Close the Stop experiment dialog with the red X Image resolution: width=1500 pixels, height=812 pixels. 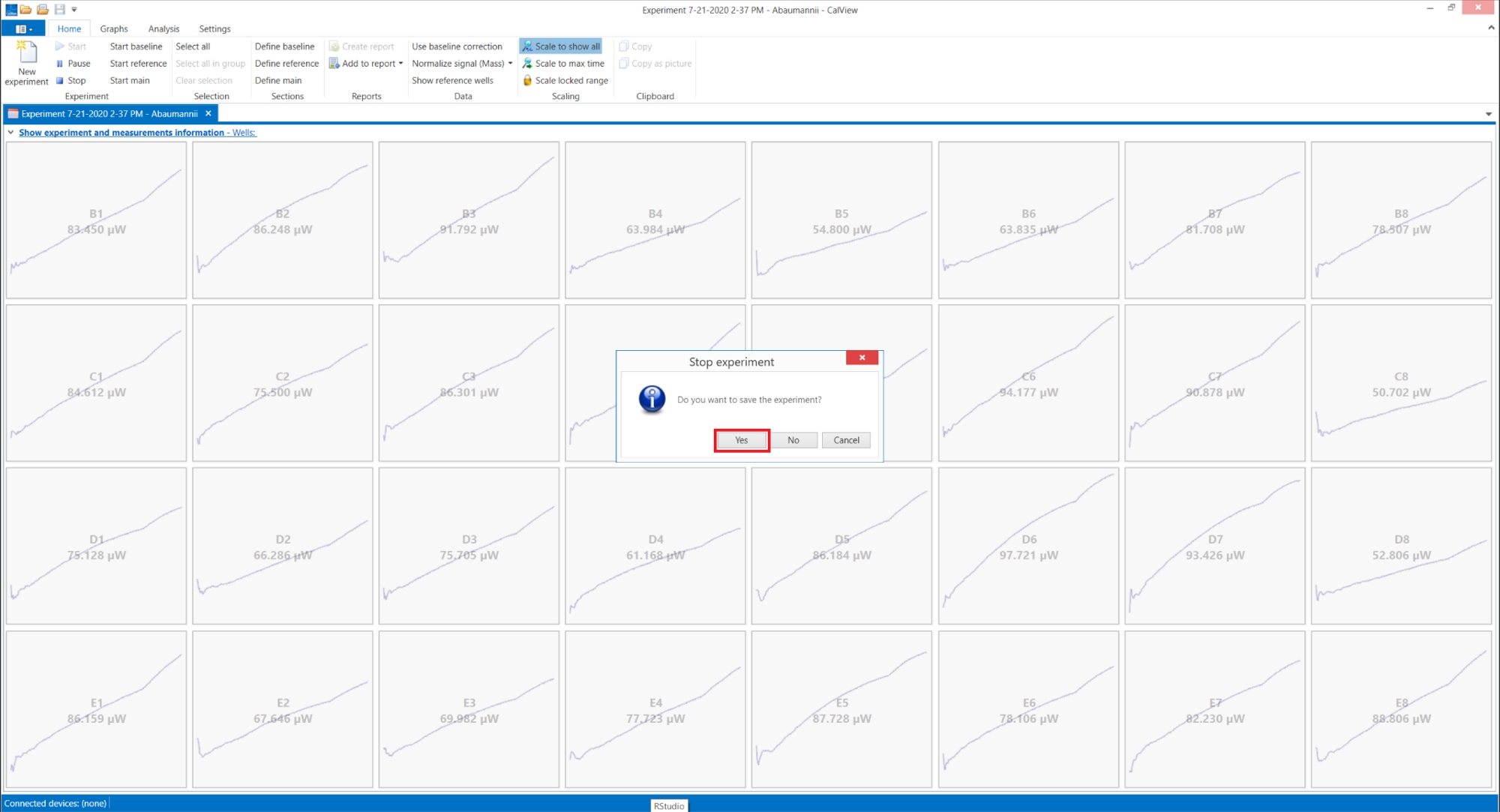[x=862, y=358]
